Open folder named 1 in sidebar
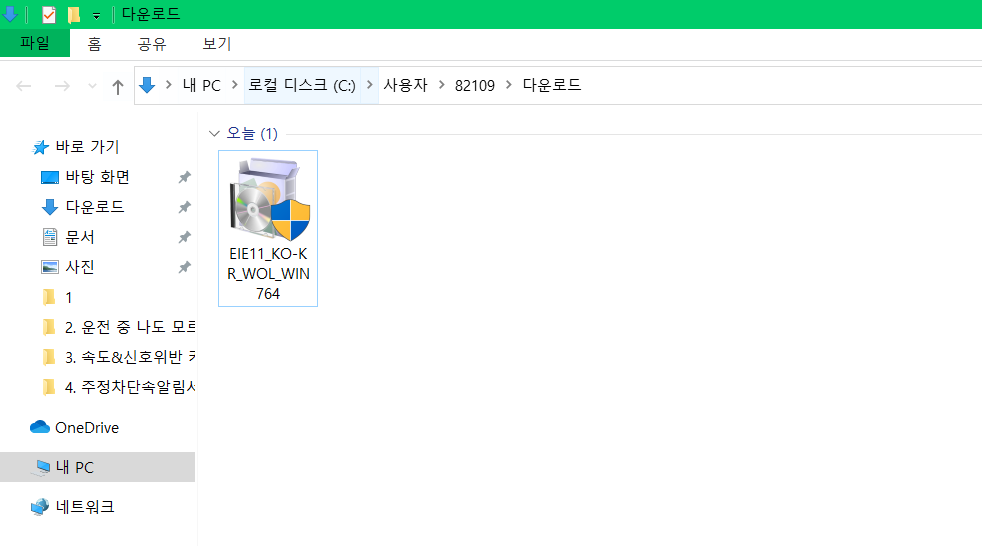The image size is (982, 546). point(68,297)
